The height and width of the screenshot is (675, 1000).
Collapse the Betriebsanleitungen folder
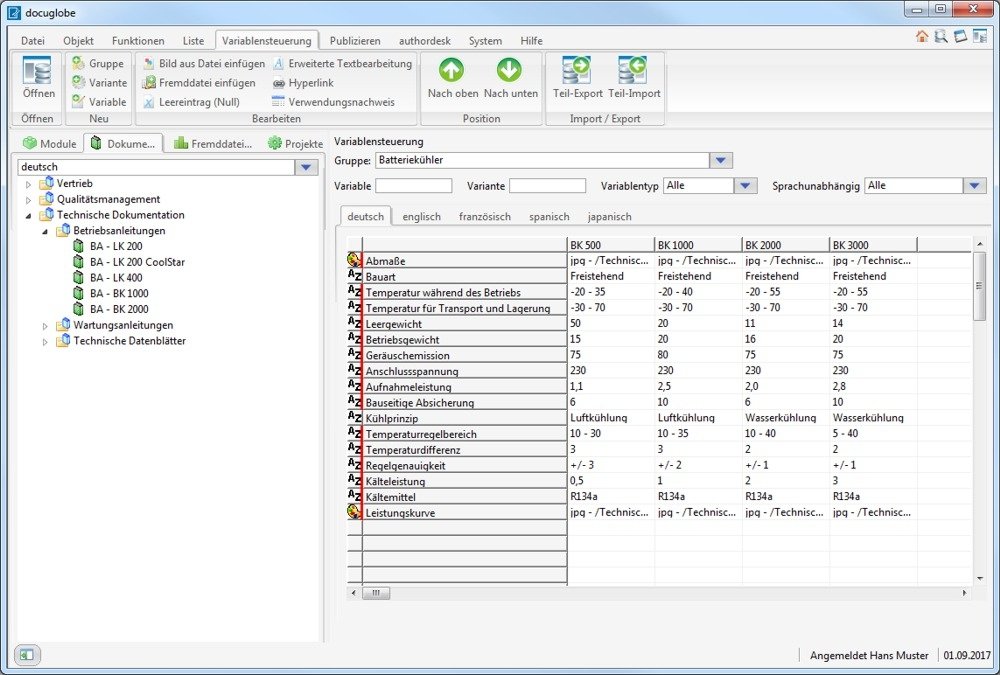point(45,231)
